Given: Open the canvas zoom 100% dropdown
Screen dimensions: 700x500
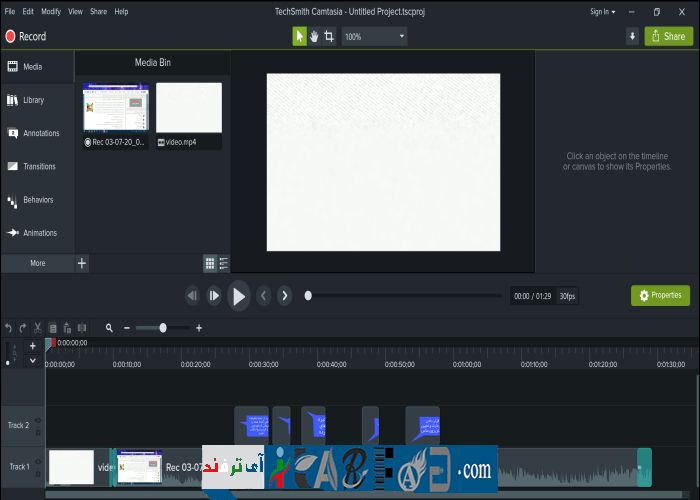Looking at the screenshot, I should pos(374,36).
